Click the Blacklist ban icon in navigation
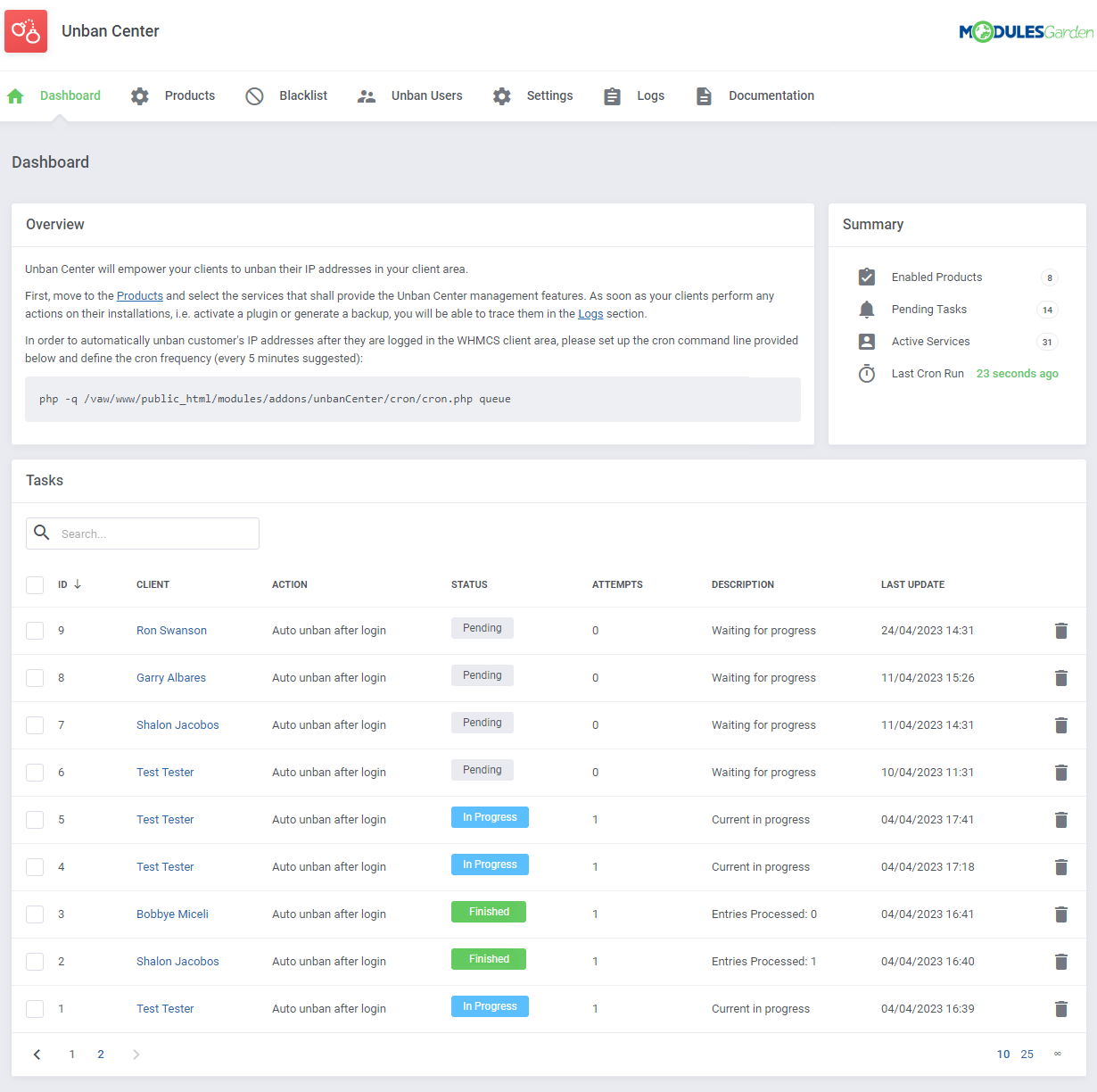Screen dimensions: 1097x1092 coord(254,96)
